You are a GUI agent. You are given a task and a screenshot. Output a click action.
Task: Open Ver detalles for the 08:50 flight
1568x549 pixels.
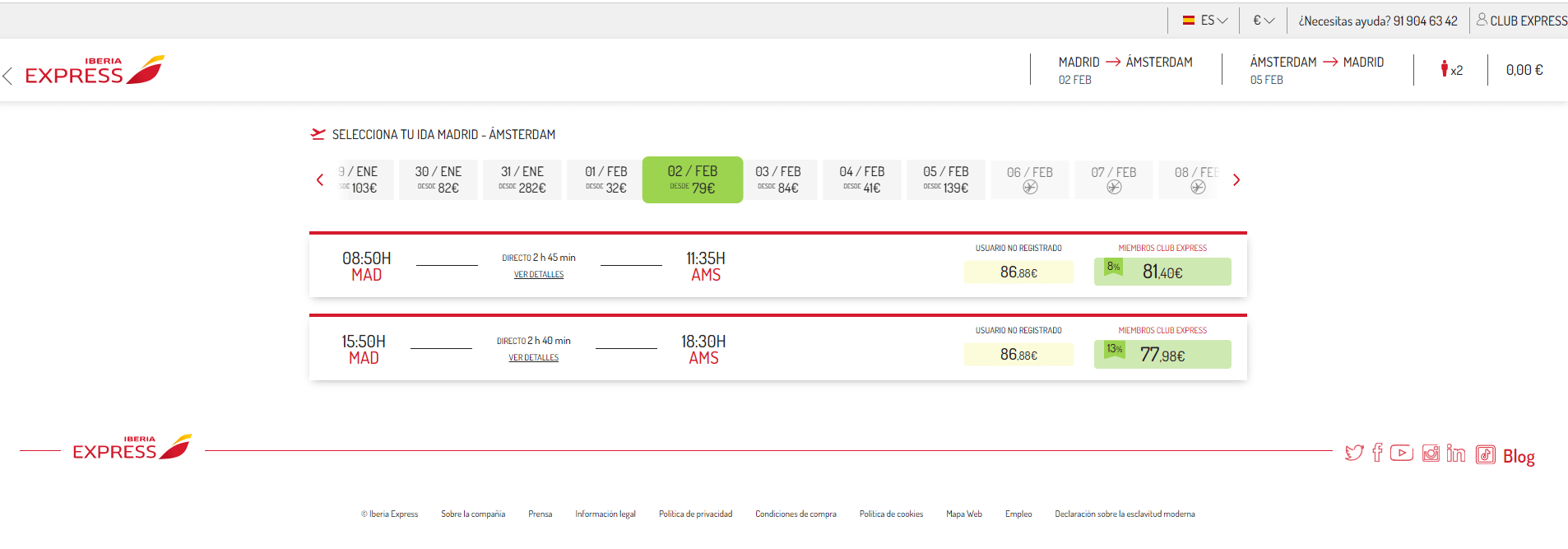(539, 275)
